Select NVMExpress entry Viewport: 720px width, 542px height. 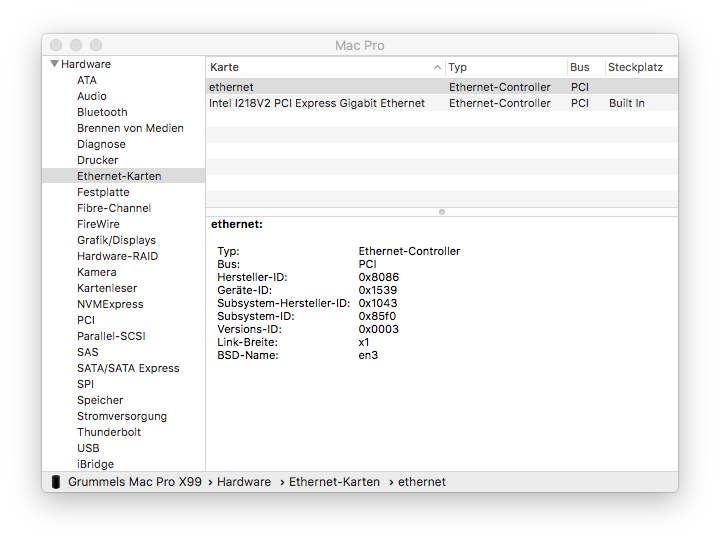pyautogui.click(x=110, y=305)
